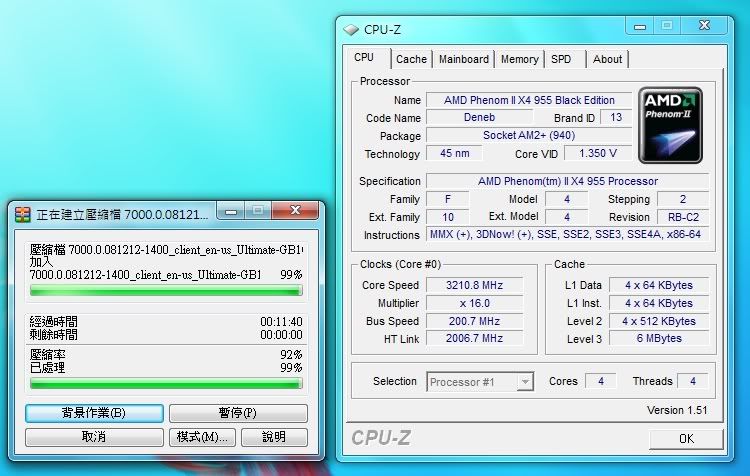Click the CPU-Z title bar icon
Image resolution: width=750 pixels, height=476 pixels.
pos(351,30)
